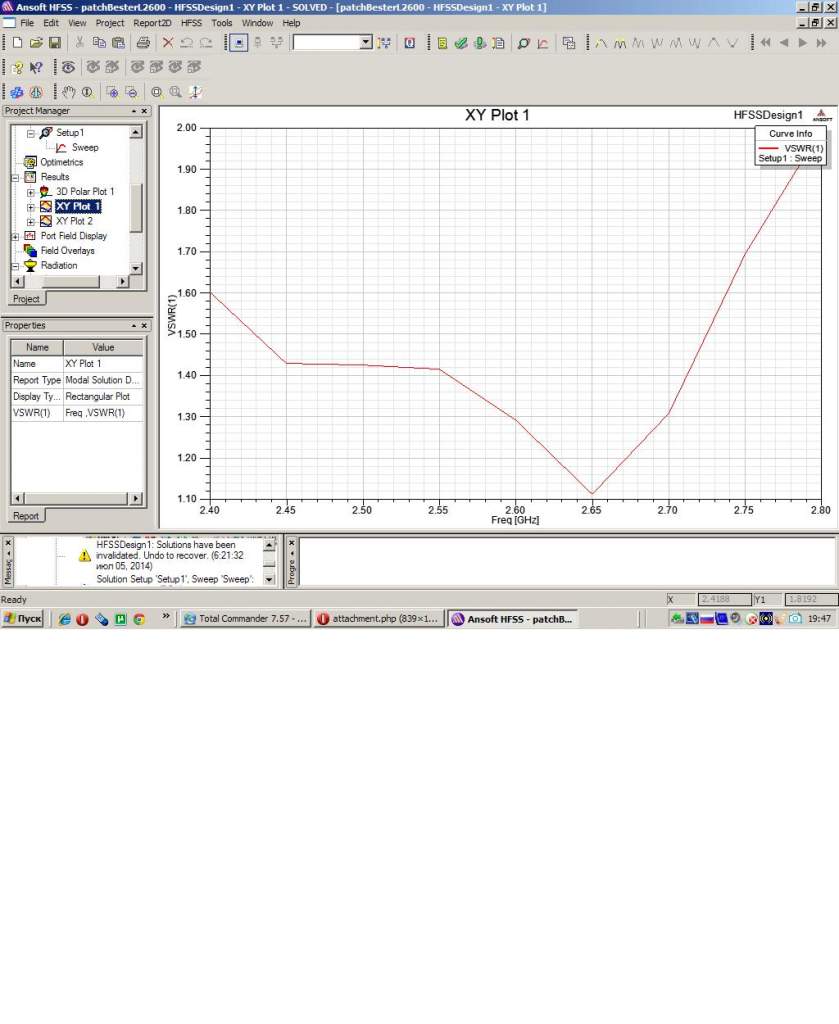
Task: Click the Paste clipboard icon
Action: pyautogui.click(x=119, y=43)
